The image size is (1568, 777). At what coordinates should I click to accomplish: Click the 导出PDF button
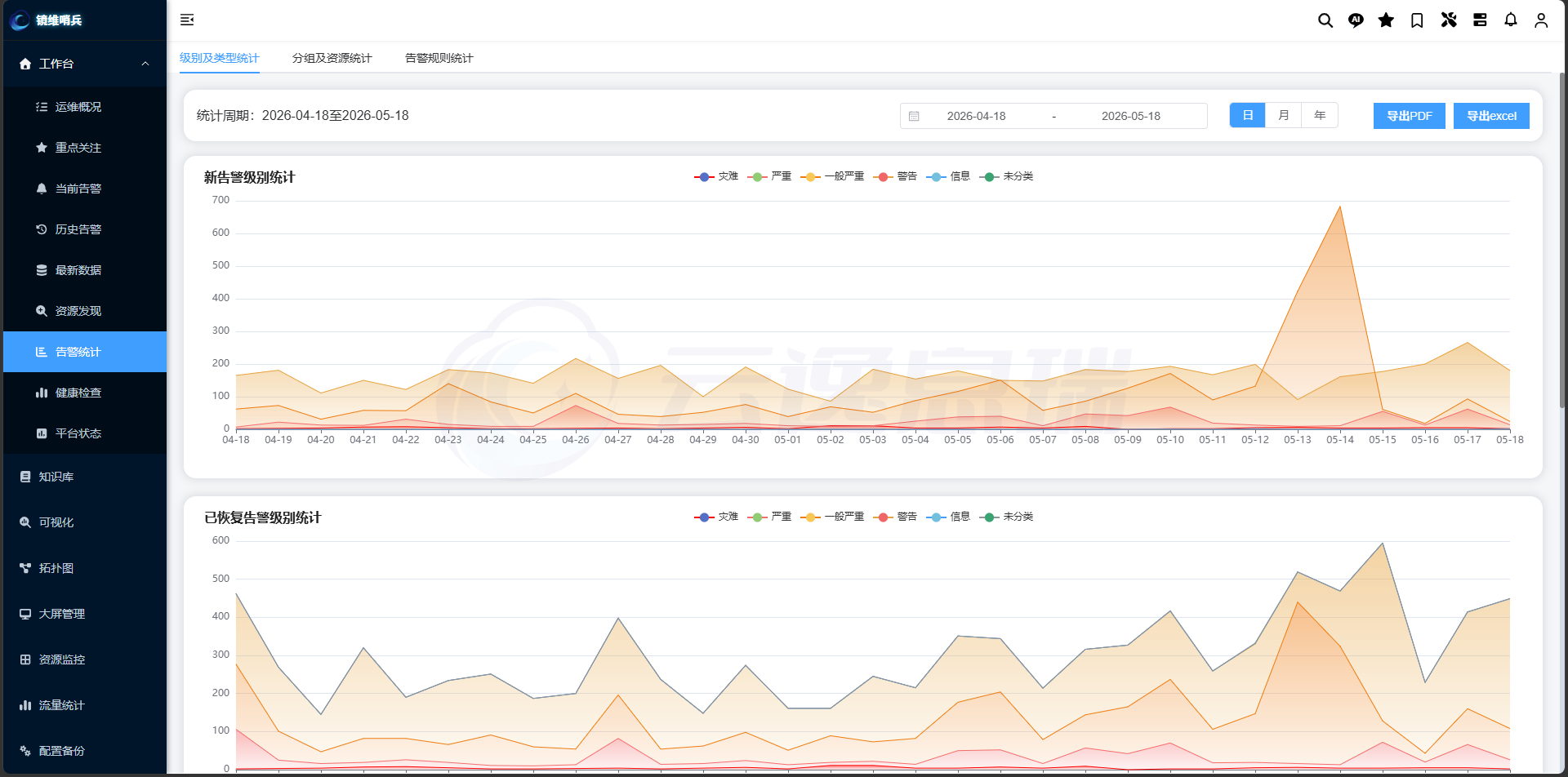pos(1410,116)
